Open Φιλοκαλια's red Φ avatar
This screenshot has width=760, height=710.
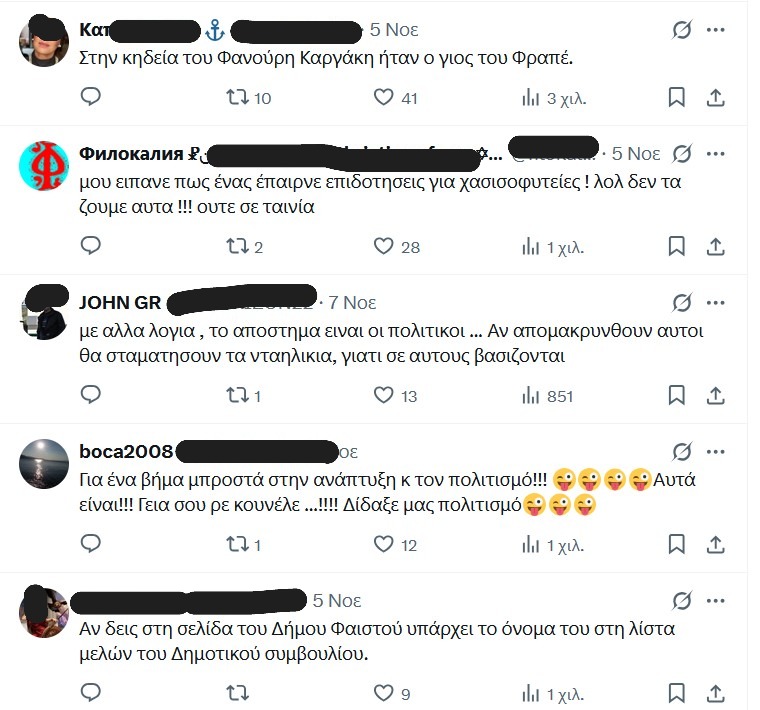[x=44, y=166]
